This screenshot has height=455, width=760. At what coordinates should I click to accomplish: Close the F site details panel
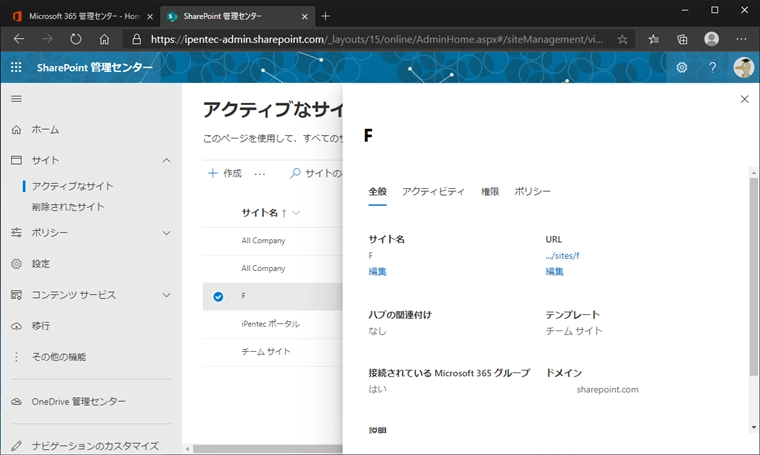point(744,99)
